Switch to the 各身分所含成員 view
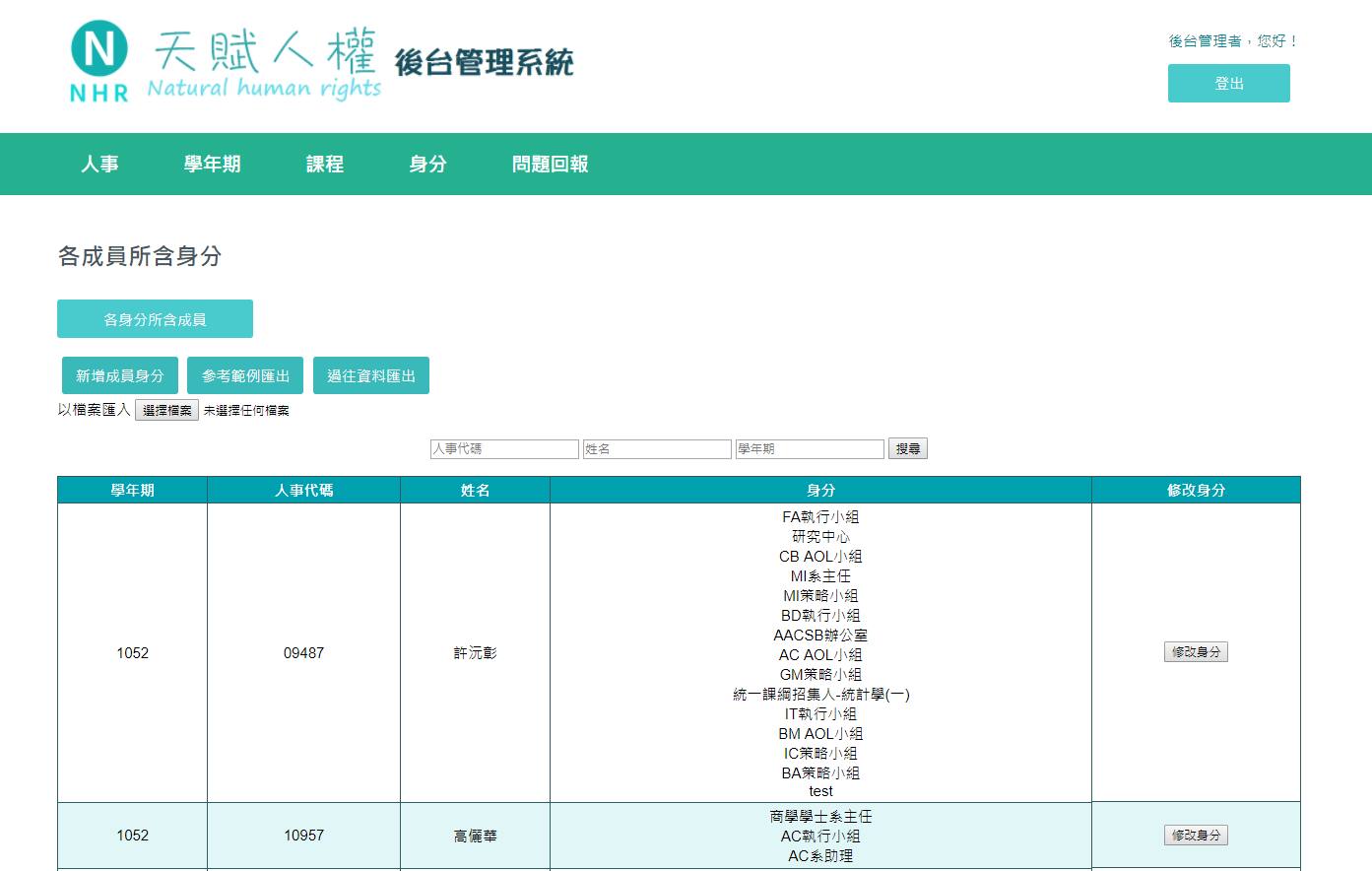This screenshot has height=871, width=1372. click(155, 319)
